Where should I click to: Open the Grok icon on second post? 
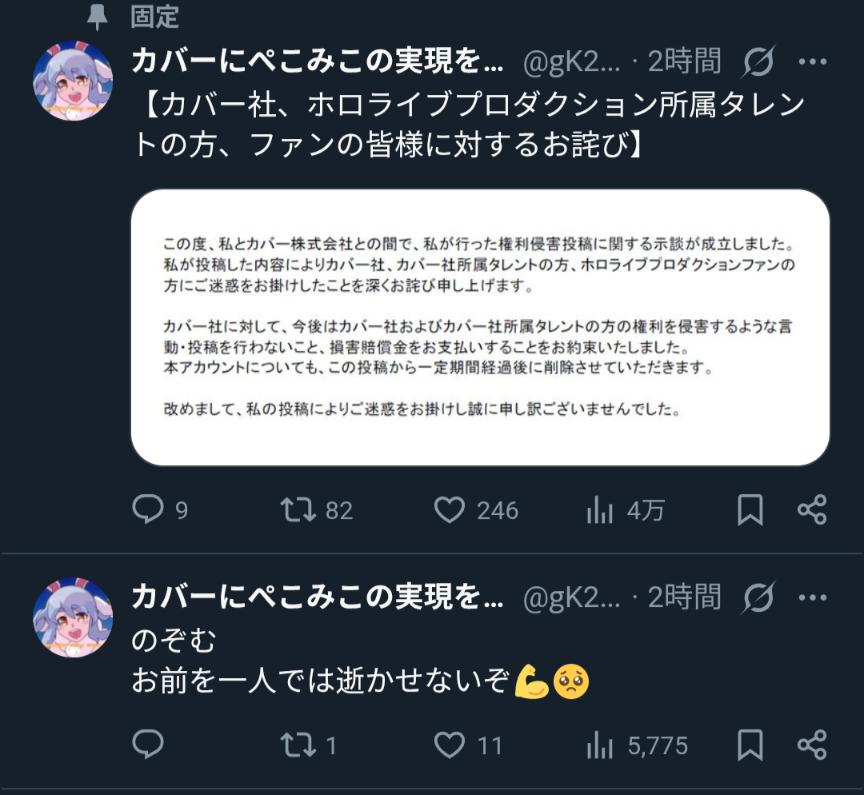[x=759, y=597]
